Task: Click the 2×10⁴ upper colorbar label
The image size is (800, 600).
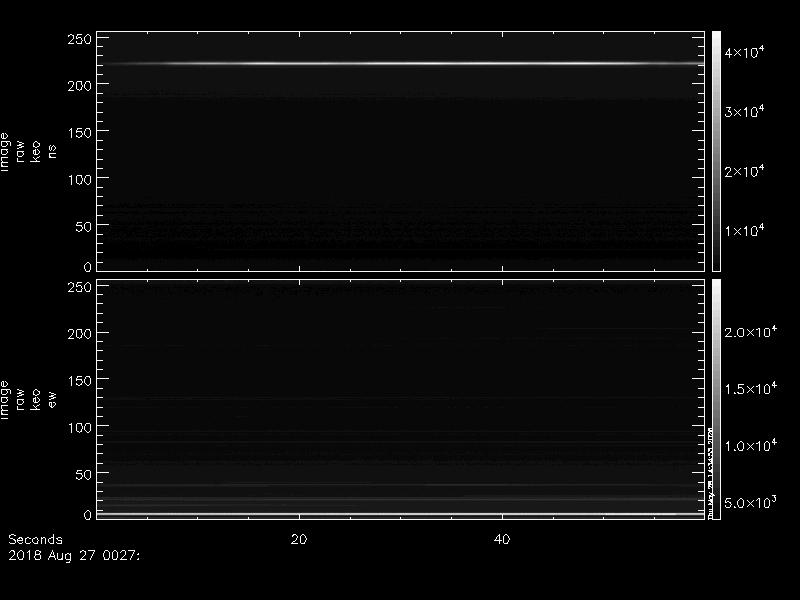Action: tap(744, 171)
